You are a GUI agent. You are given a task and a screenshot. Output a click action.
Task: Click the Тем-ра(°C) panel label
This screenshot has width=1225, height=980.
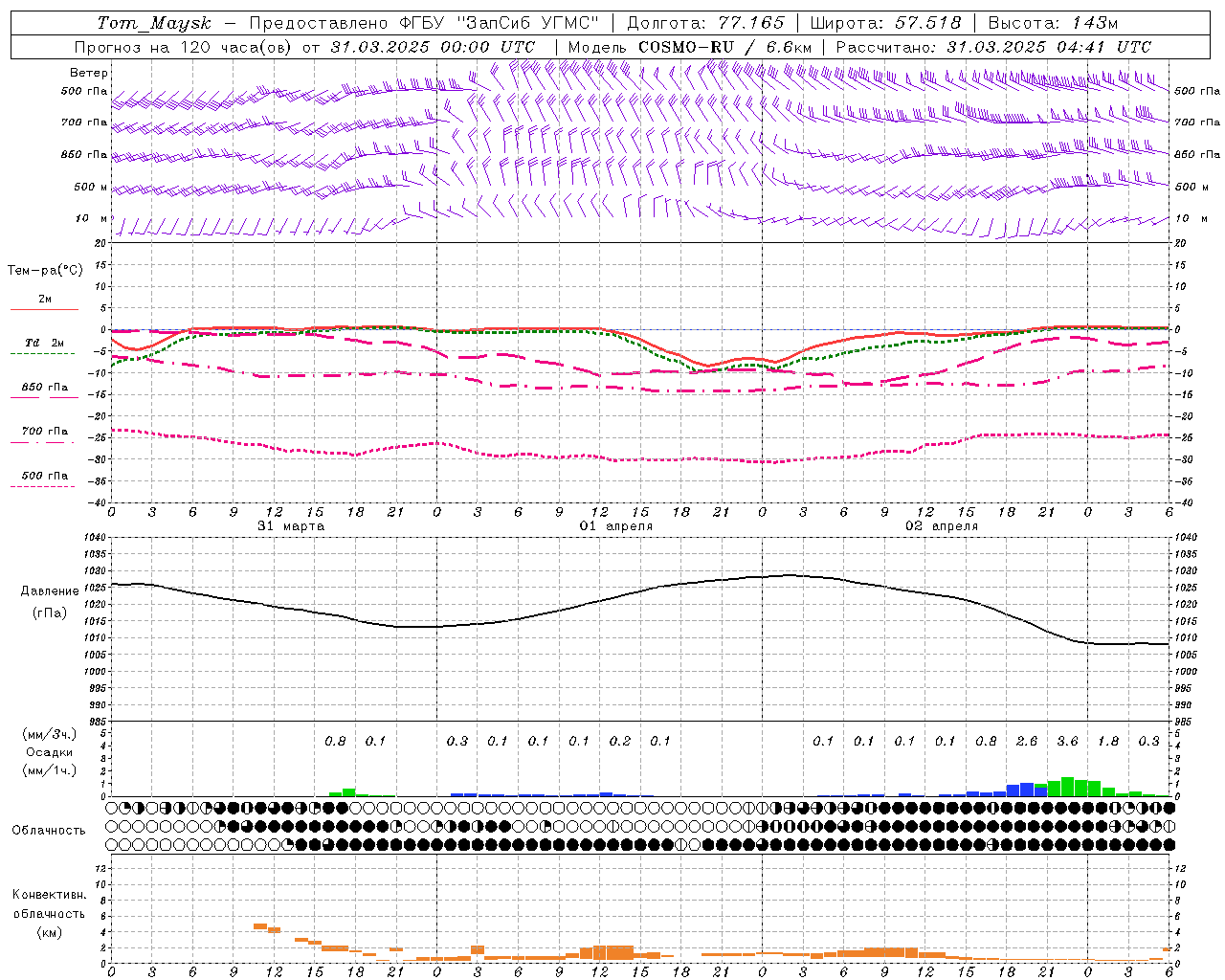(45, 271)
